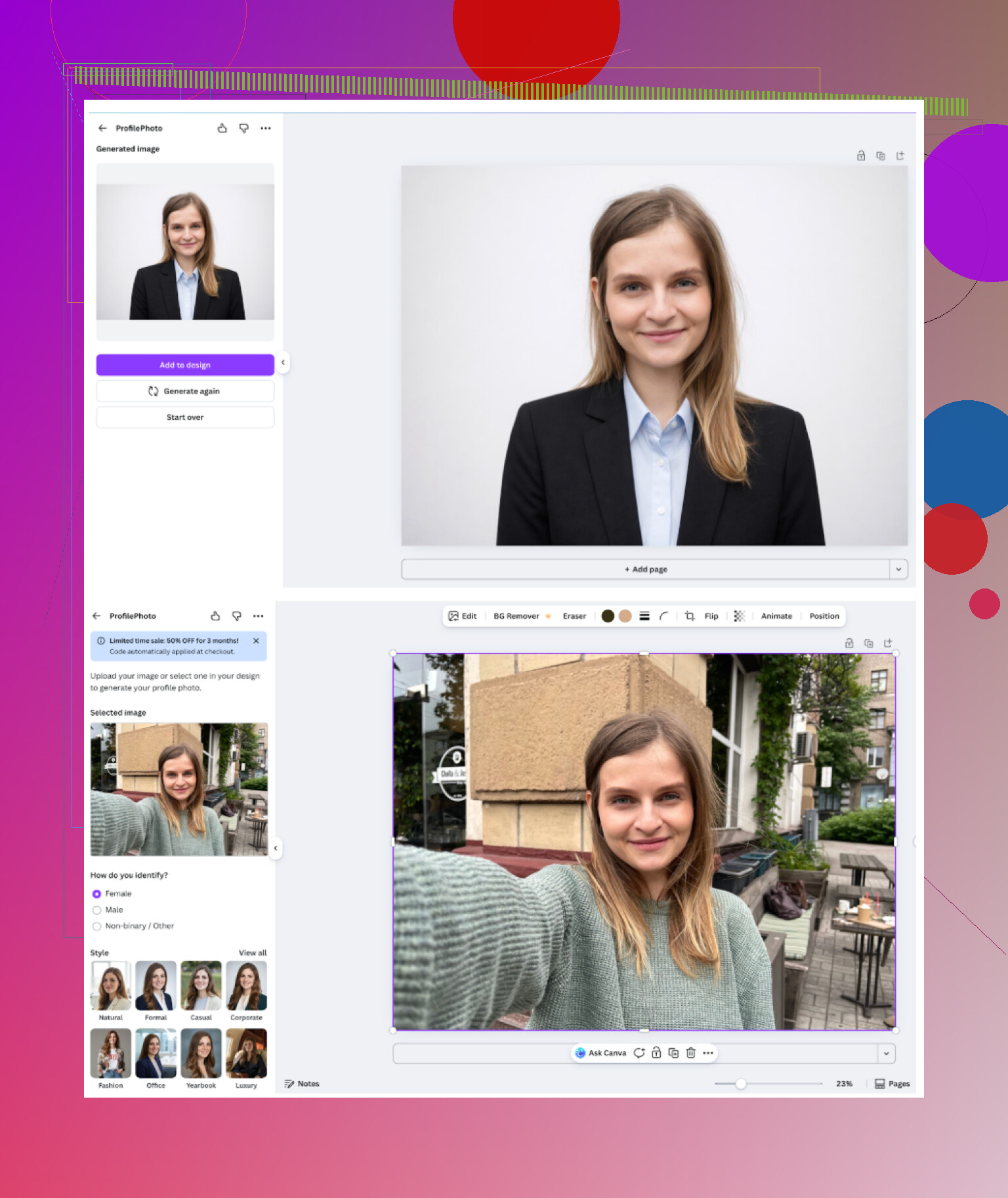
Task: Expand the Add page dropdown arrow
Action: click(x=898, y=569)
